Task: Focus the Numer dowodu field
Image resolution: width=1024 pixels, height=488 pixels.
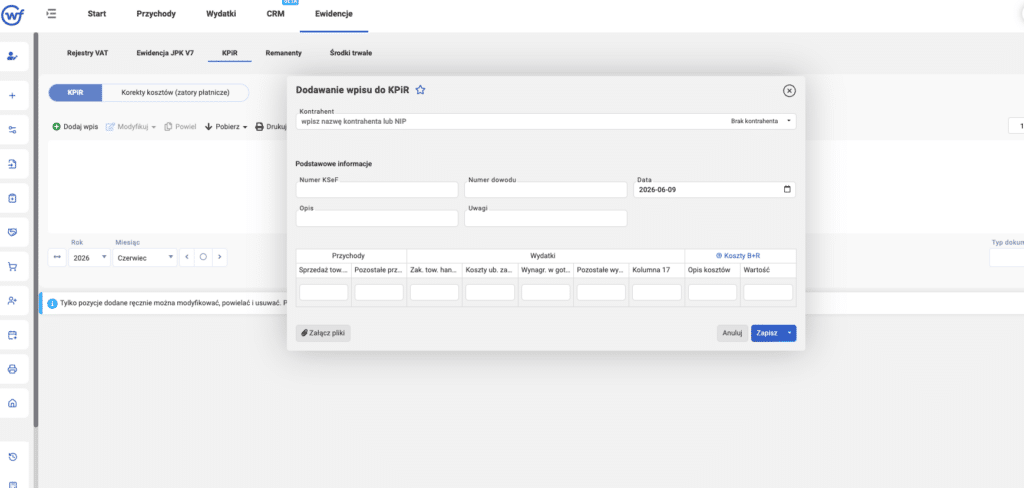Action: (x=545, y=189)
